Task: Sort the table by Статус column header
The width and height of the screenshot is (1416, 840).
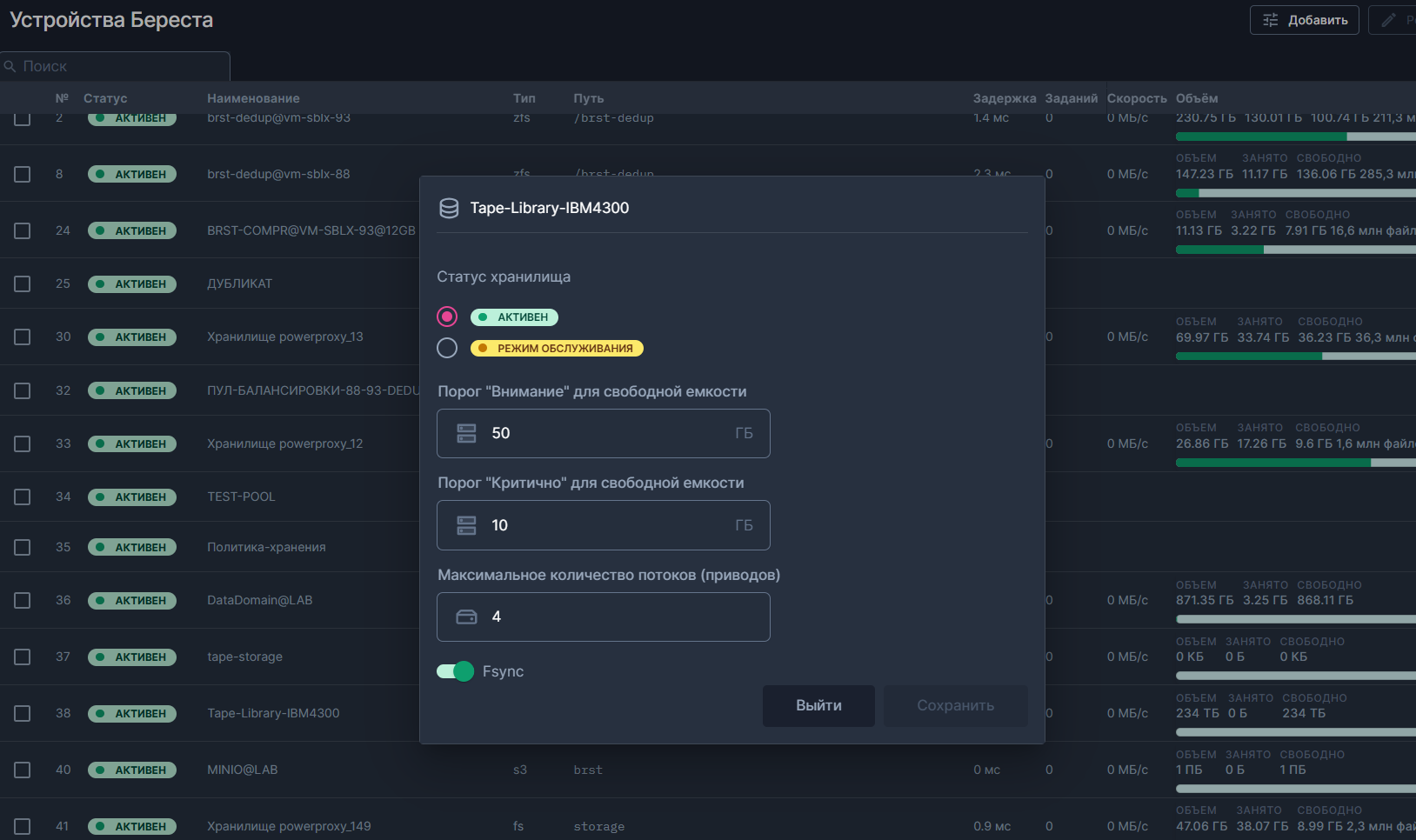Action: (105, 98)
